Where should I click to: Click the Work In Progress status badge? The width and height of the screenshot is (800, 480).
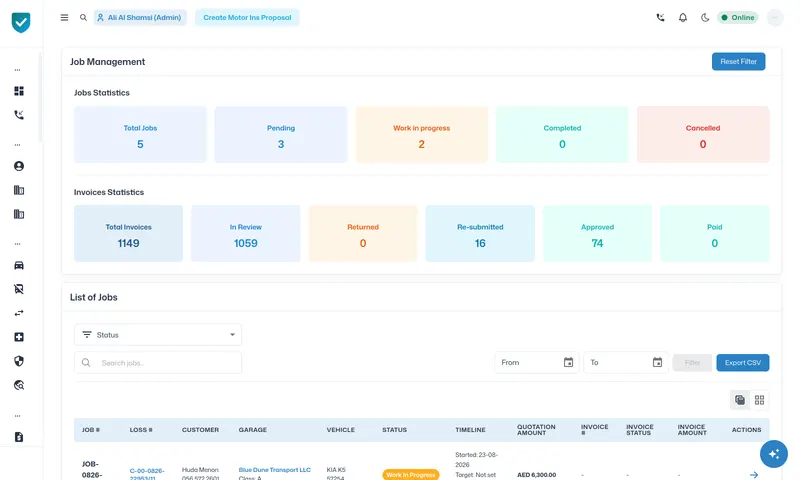point(411,474)
